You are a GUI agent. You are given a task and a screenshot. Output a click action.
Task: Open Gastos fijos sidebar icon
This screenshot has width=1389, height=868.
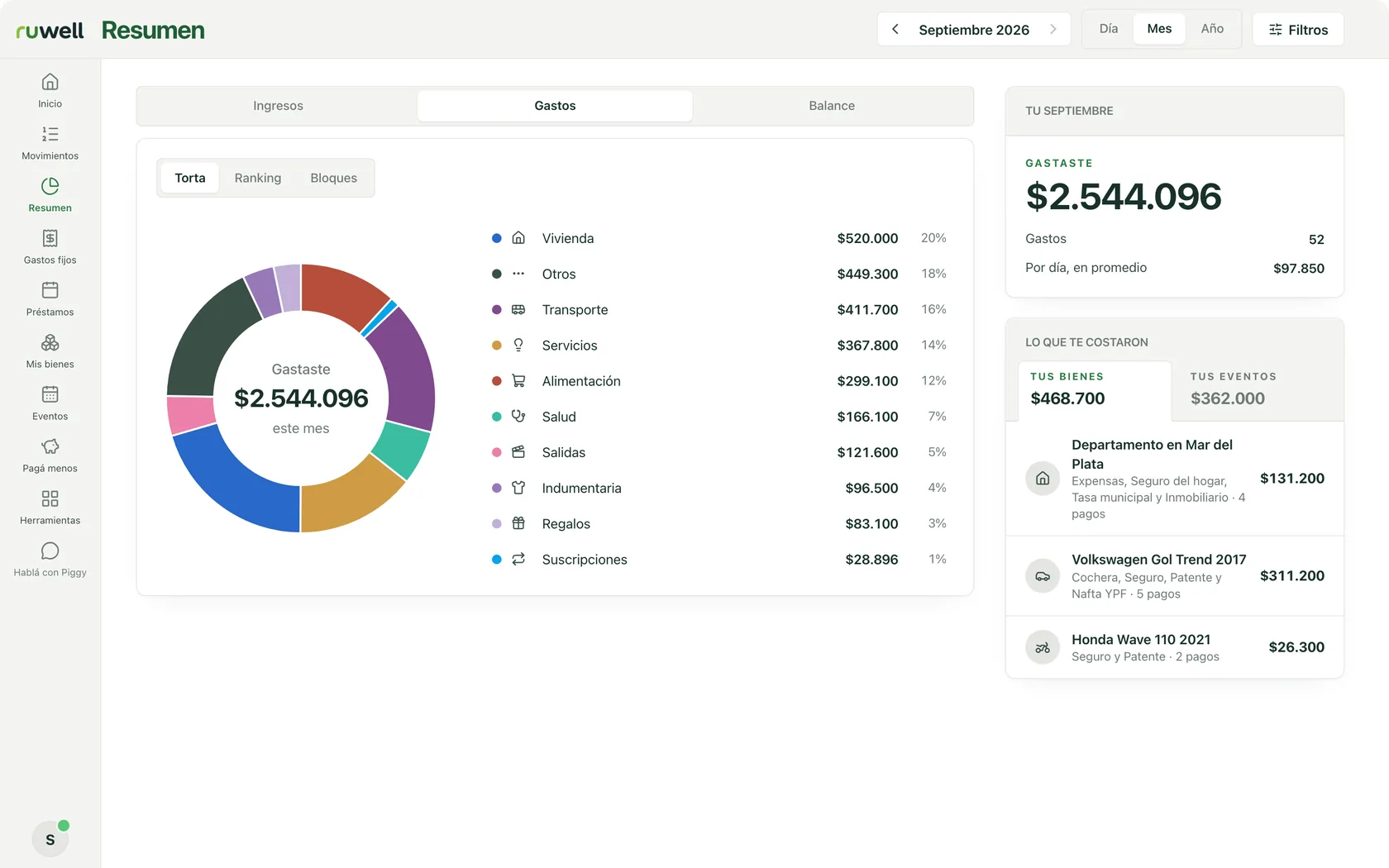coord(50,238)
